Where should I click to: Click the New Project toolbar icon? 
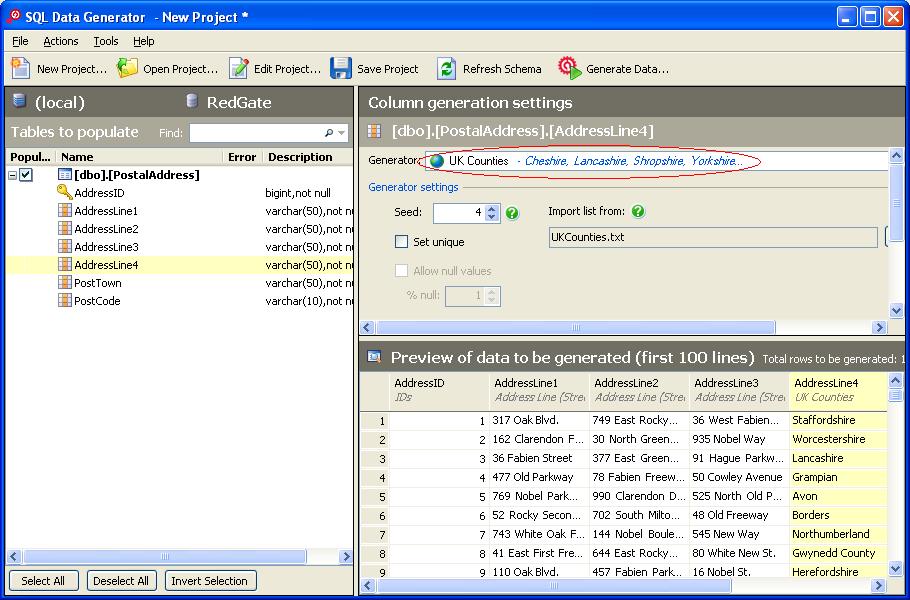[21, 68]
